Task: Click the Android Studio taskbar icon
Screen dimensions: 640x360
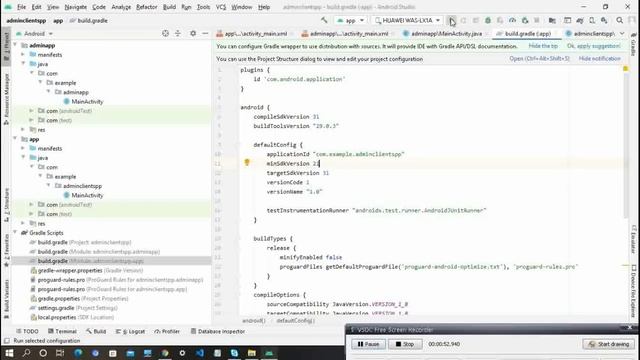Action: click(x=269, y=353)
